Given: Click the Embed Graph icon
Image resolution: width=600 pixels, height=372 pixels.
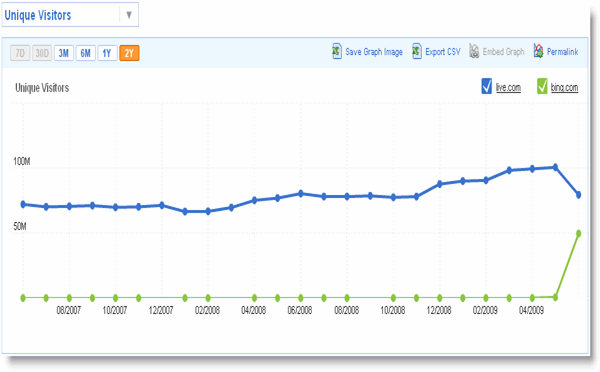Looking at the screenshot, I should [x=474, y=51].
